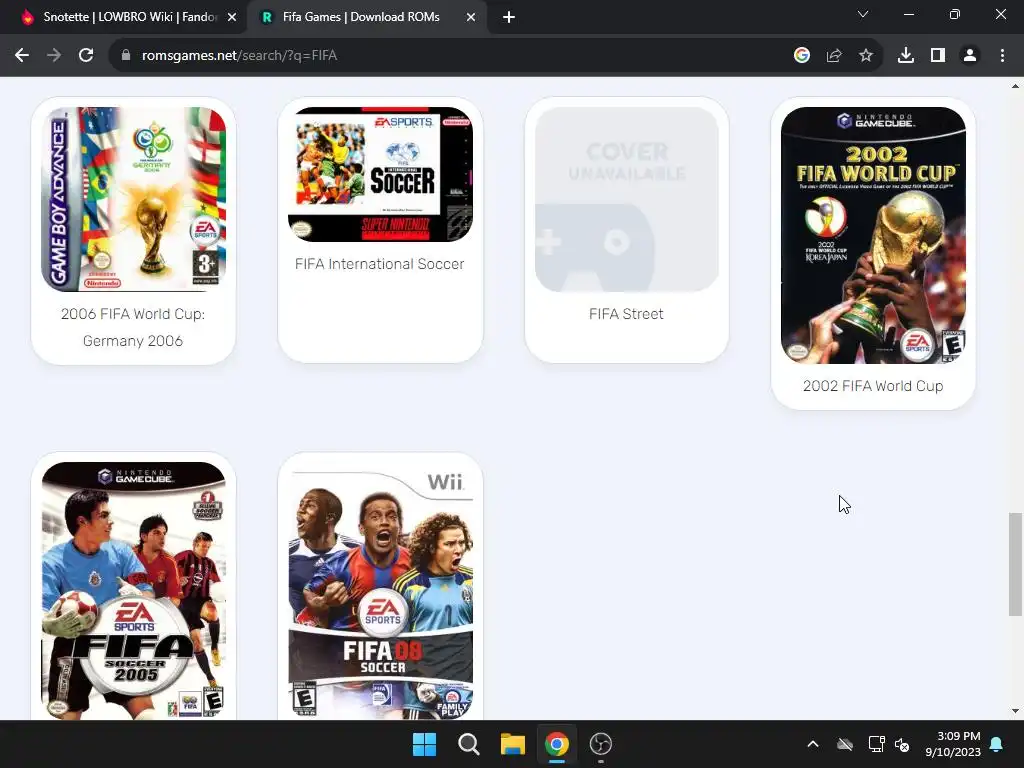Click the browser forward arrow
Image resolution: width=1024 pixels, height=768 pixels.
pos(54,56)
